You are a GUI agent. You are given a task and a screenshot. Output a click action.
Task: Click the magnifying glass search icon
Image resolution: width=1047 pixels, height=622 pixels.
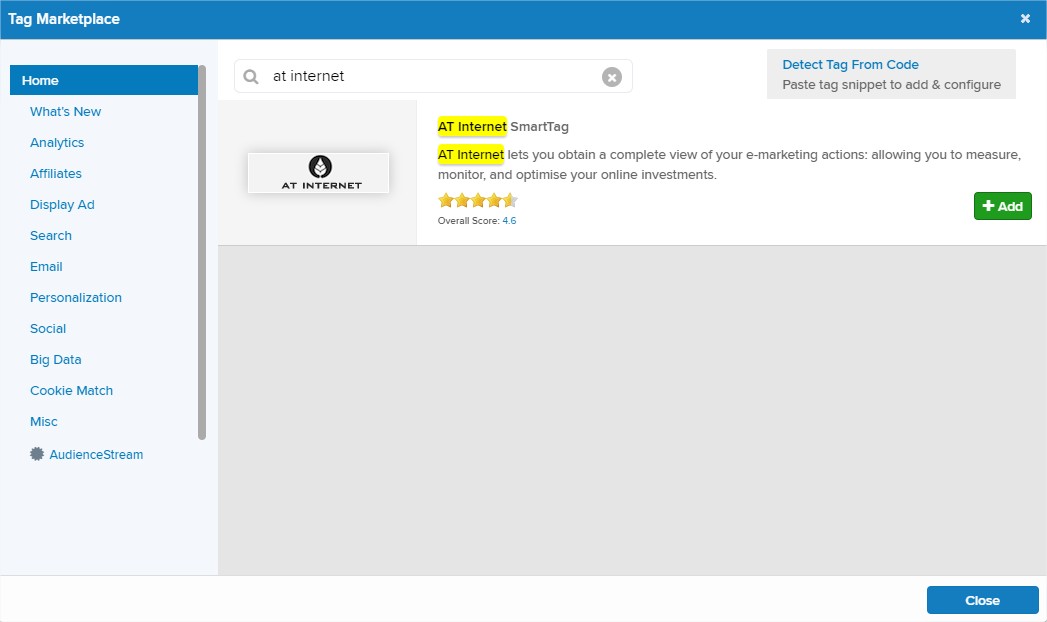point(251,77)
